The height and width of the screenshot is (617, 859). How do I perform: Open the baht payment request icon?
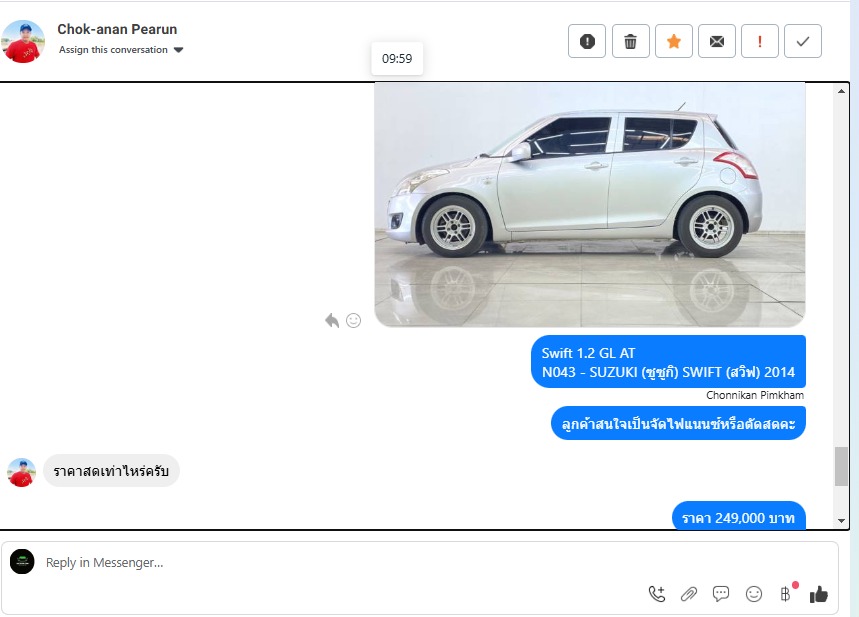(786, 593)
